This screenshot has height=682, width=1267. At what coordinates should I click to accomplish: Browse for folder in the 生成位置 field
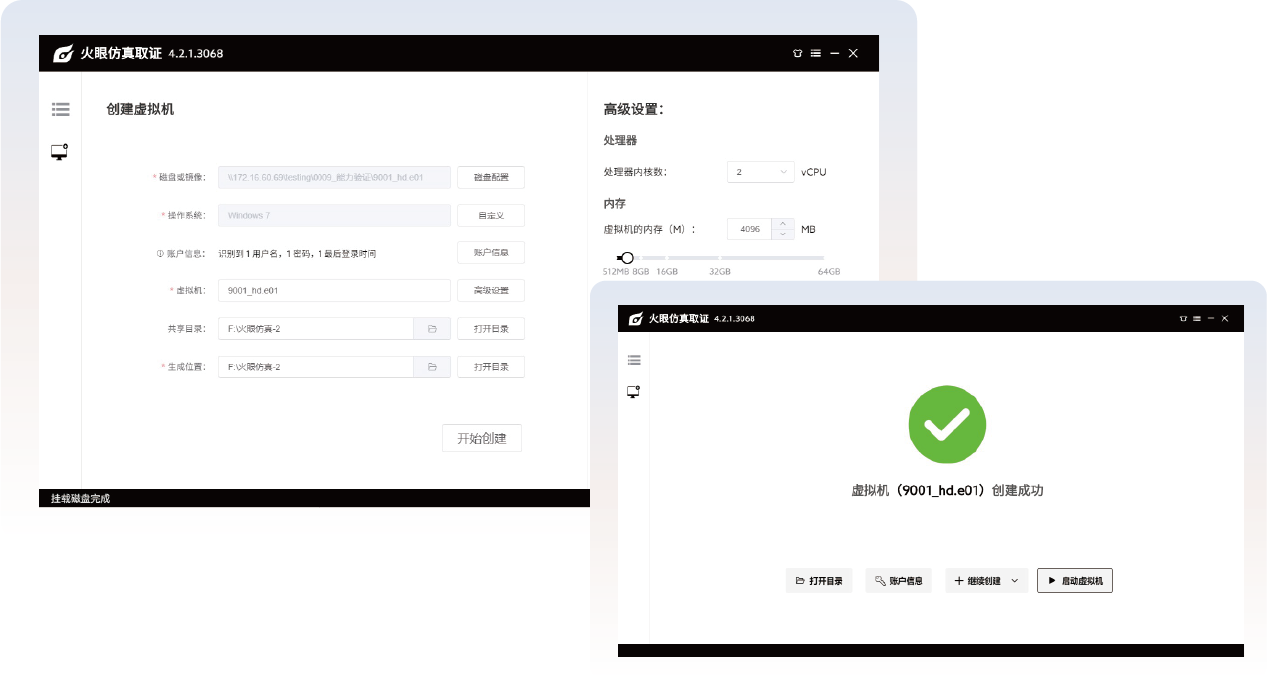(x=432, y=367)
